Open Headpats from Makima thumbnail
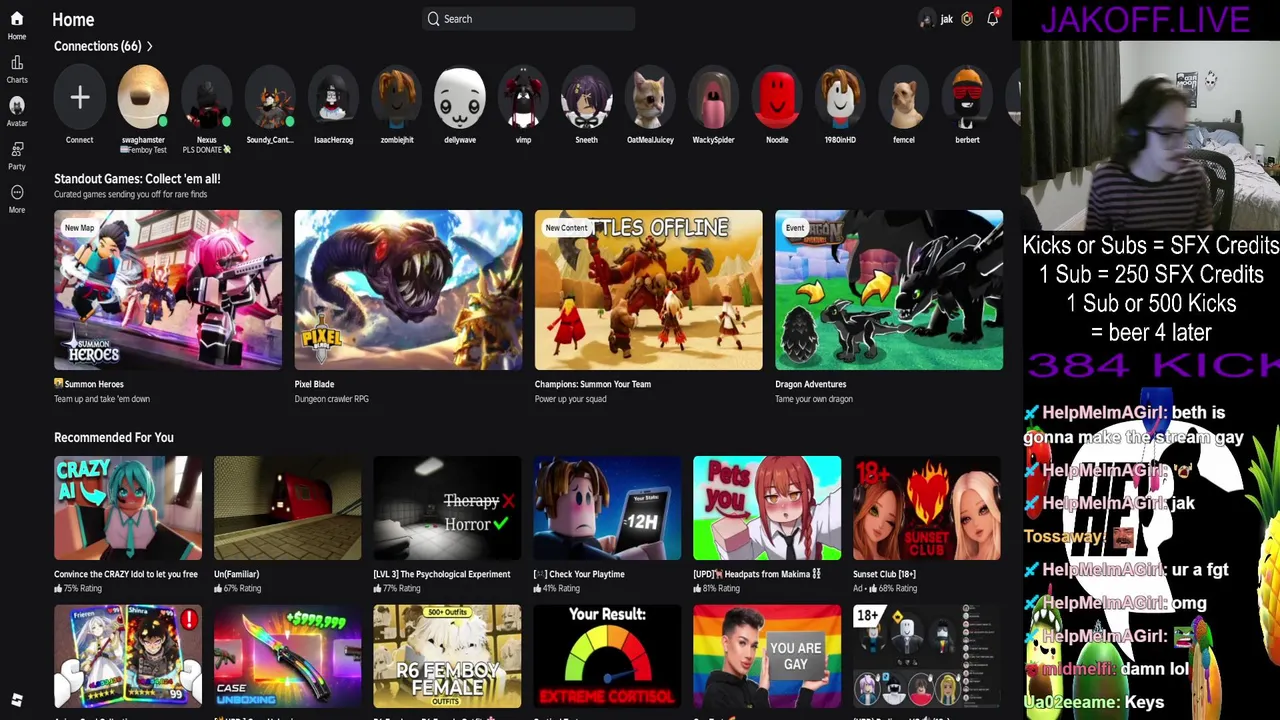The image size is (1280, 720). tap(767, 508)
